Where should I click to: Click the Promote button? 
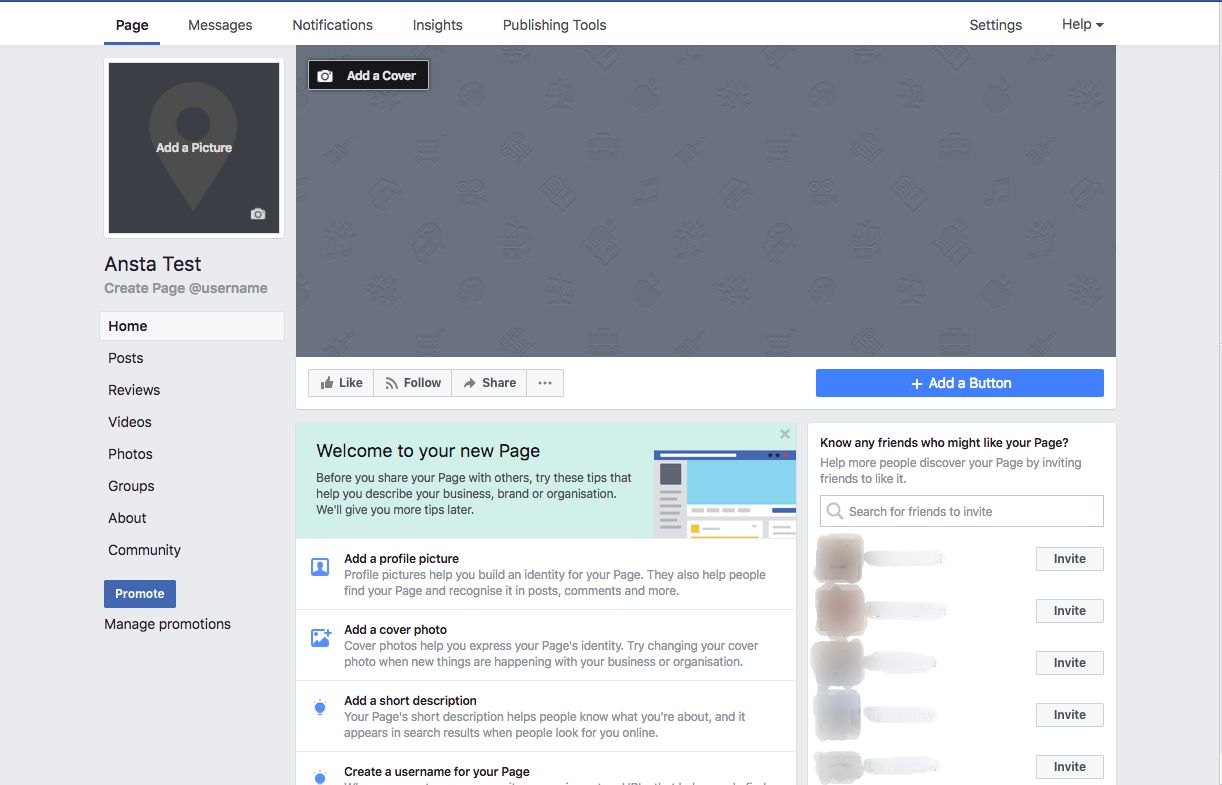[140, 593]
